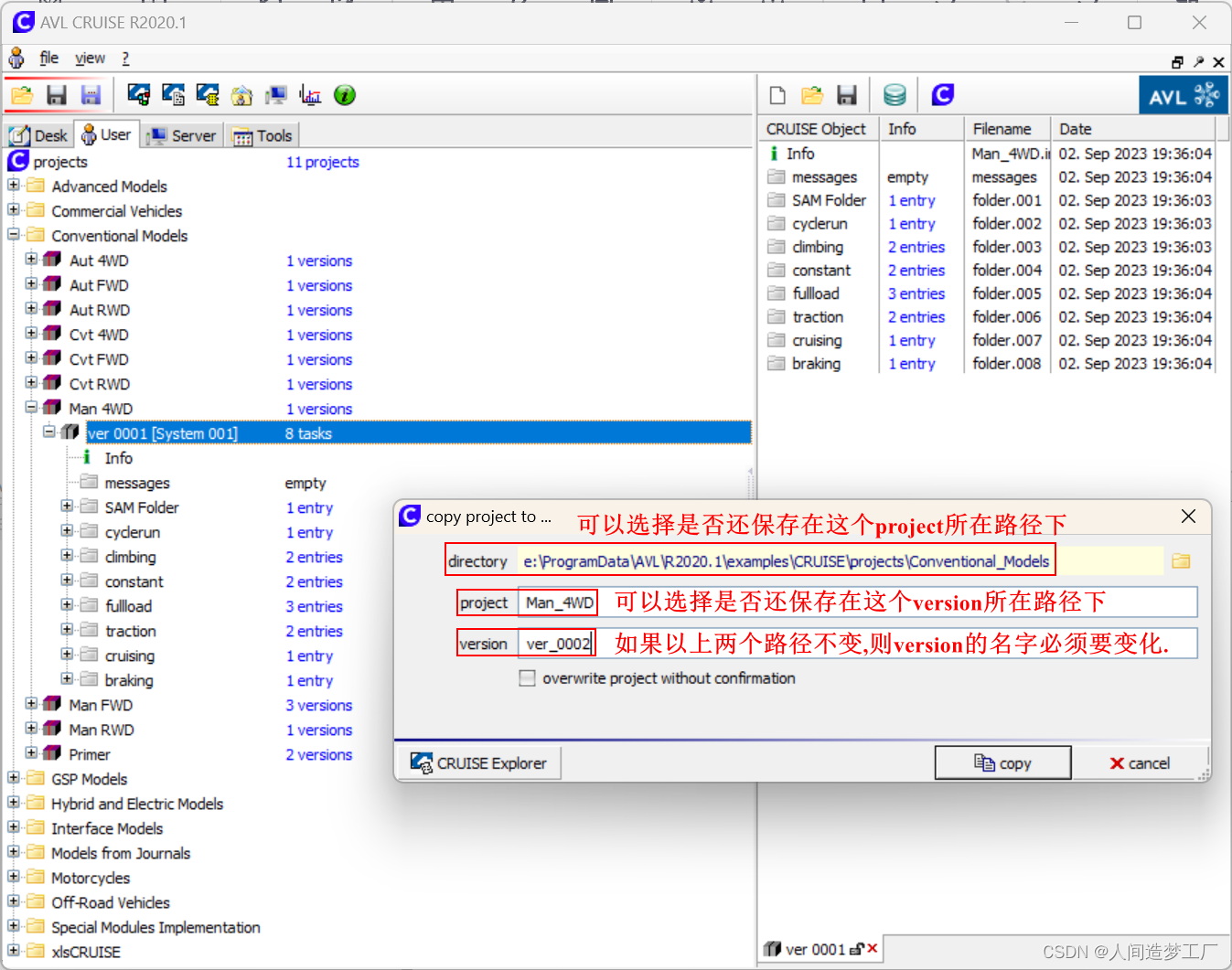Click the Date column header

click(1133, 129)
